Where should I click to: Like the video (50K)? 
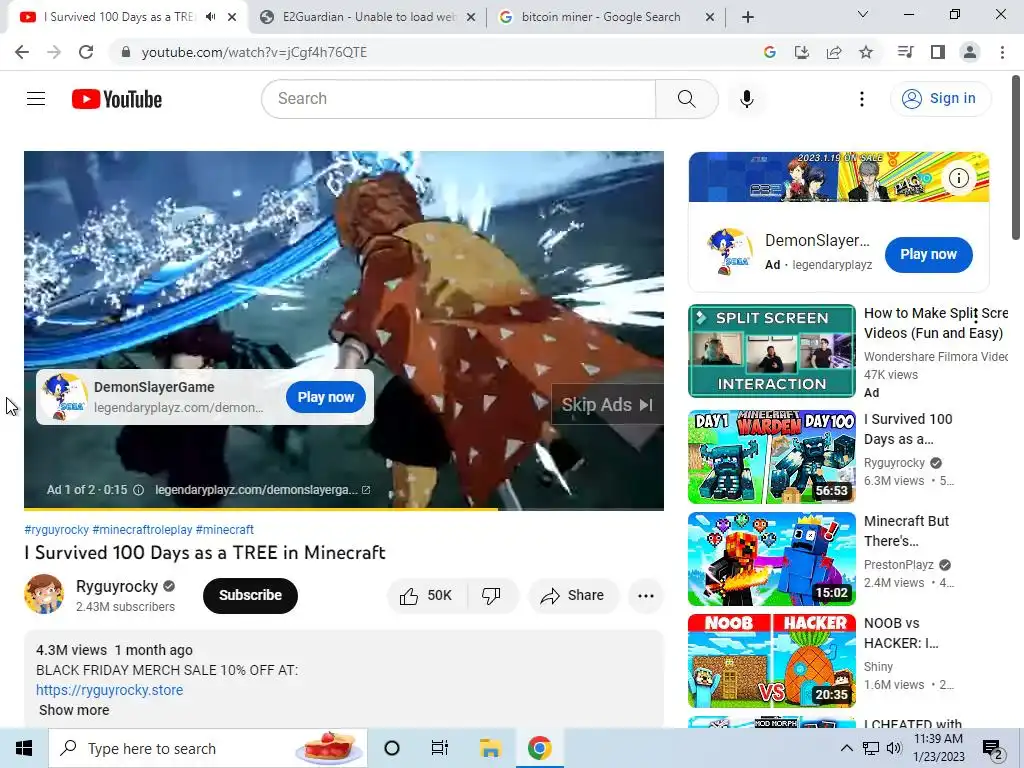tap(427, 596)
